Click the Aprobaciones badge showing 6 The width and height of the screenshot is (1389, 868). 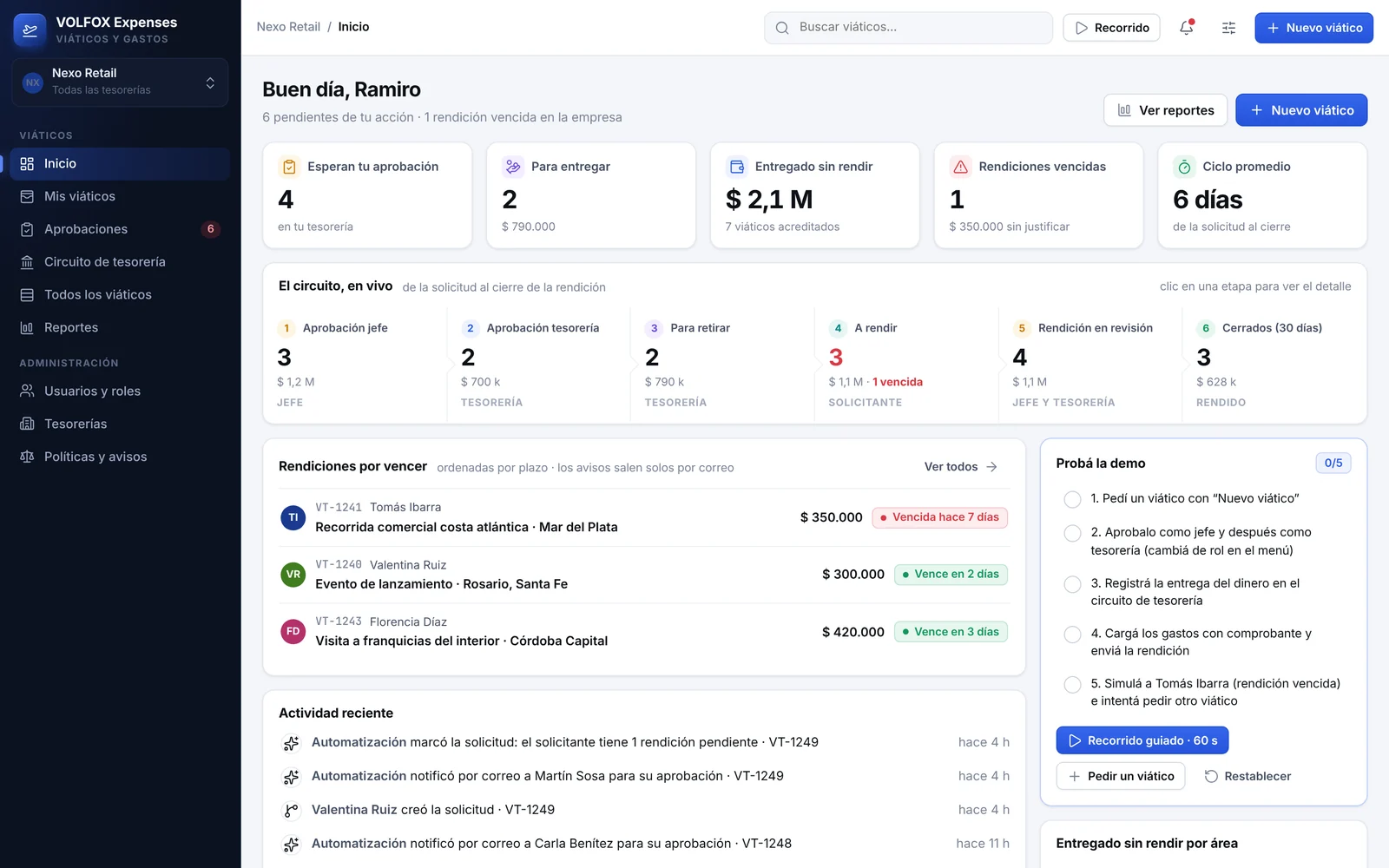click(x=210, y=229)
